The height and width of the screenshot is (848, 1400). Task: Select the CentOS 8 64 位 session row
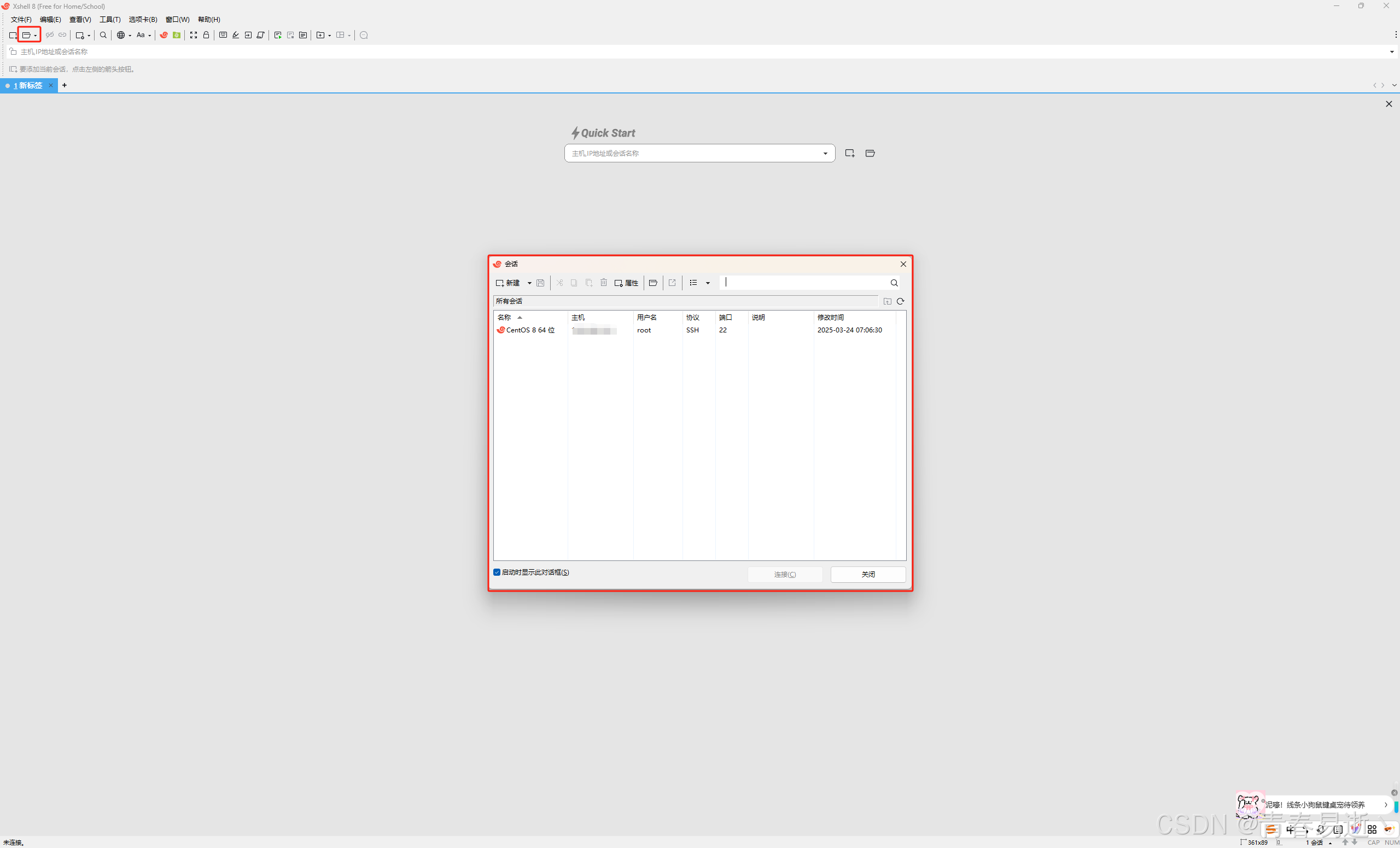[x=529, y=330]
